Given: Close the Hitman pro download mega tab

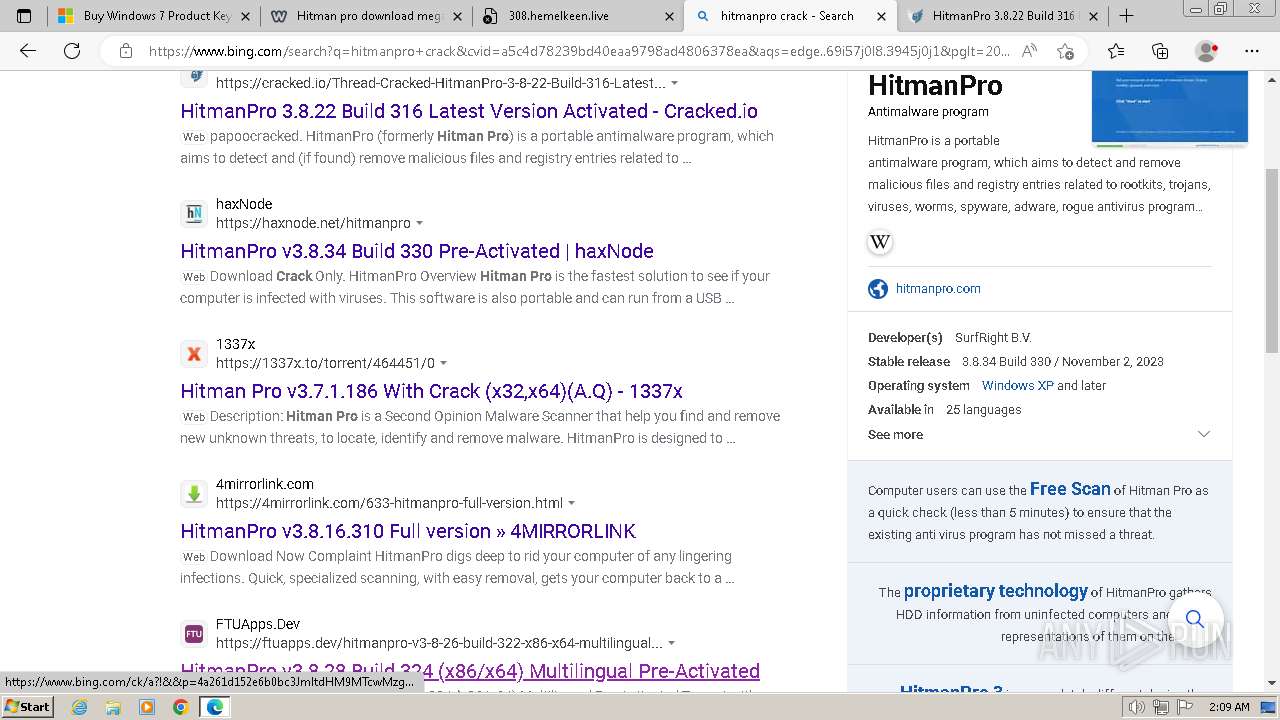Looking at the screenshot, I should [x=457, y=16].
